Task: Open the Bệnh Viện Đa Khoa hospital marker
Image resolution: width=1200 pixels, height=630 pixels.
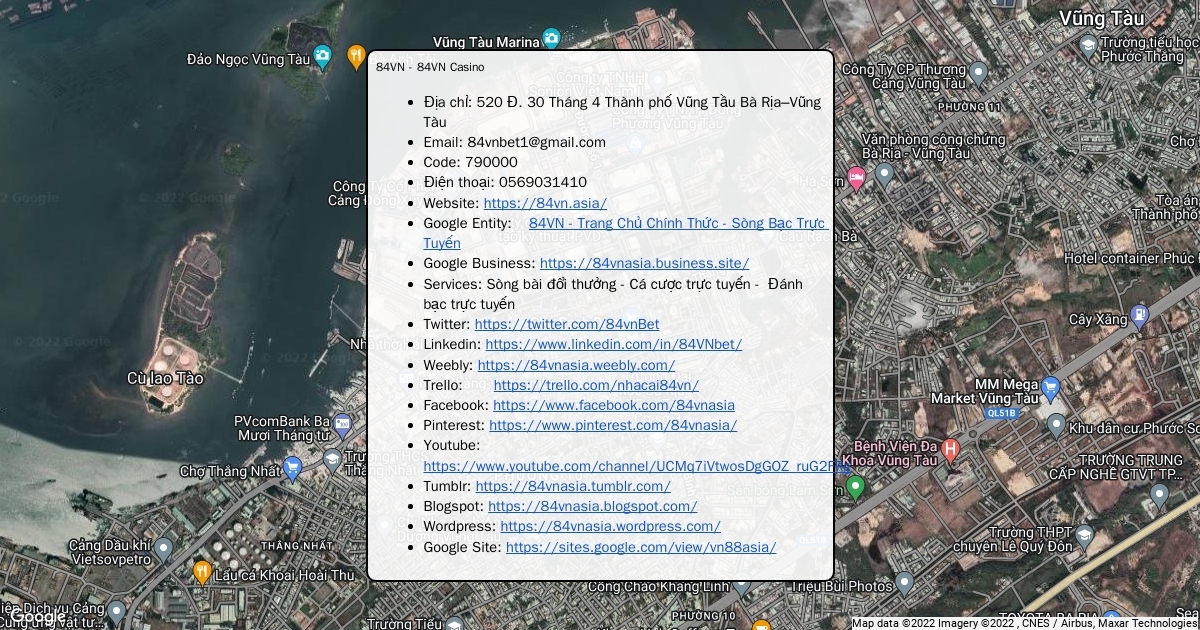Action: pos(951,450)
